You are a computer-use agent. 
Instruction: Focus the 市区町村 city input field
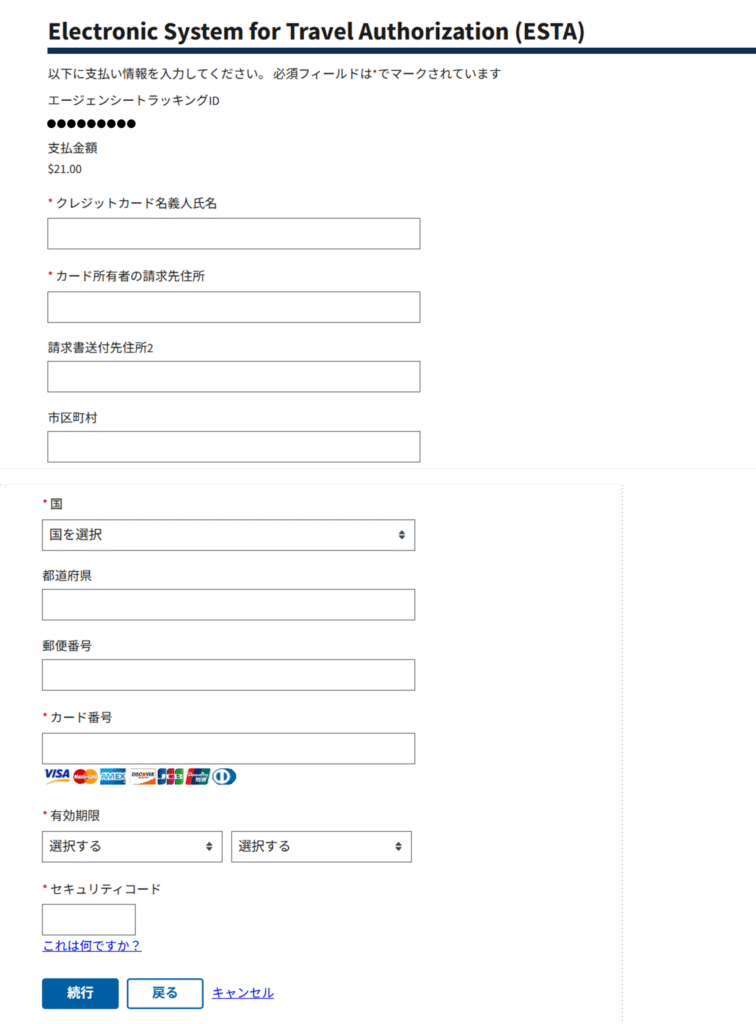[x=234, y=447]
